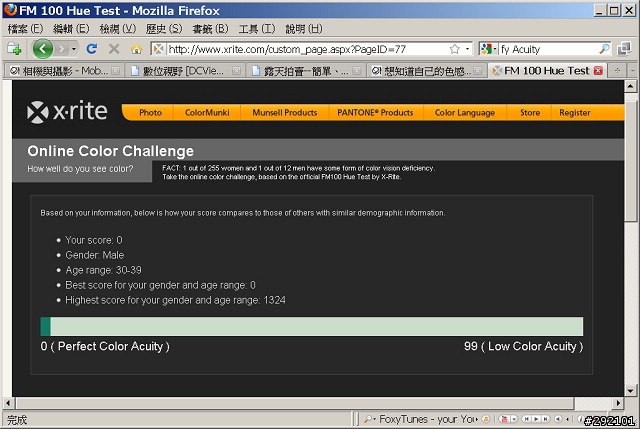Click the 'Your score: 0' text
The width and height of the screenshot is (640, 429).
pos(93,240)
